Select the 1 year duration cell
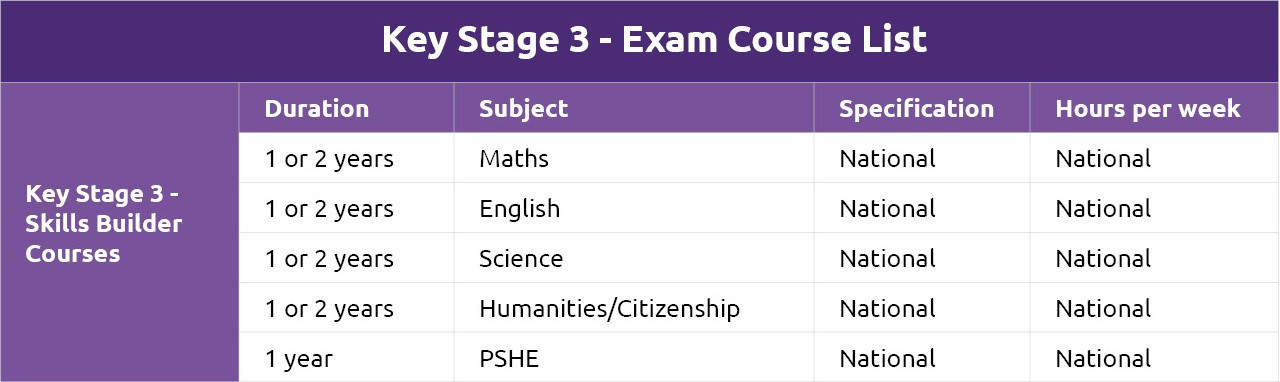 (x=346, y=358)
